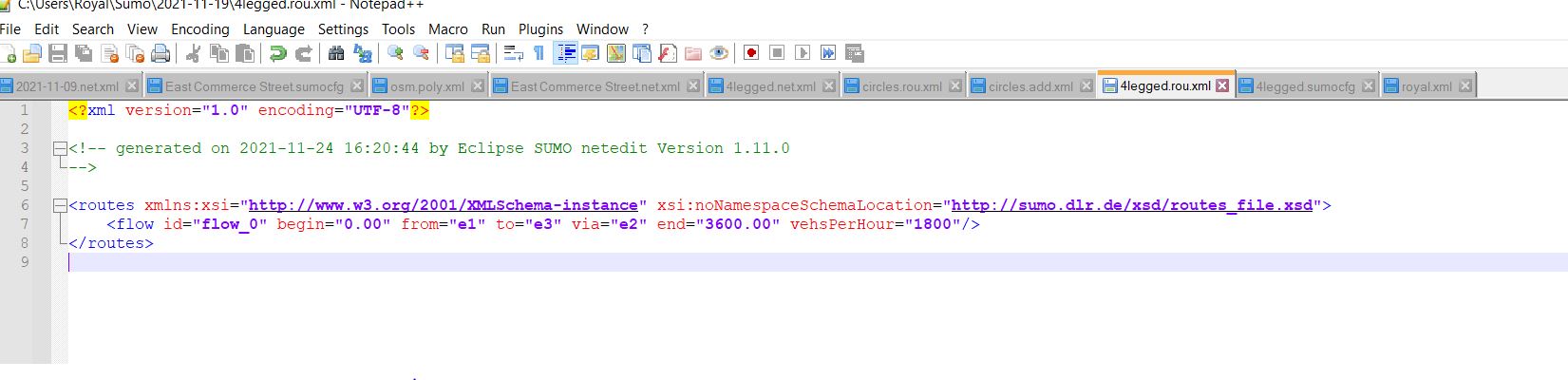Open the Run menu
This screenshot has height=380, width=1568.
coord(494,29)
